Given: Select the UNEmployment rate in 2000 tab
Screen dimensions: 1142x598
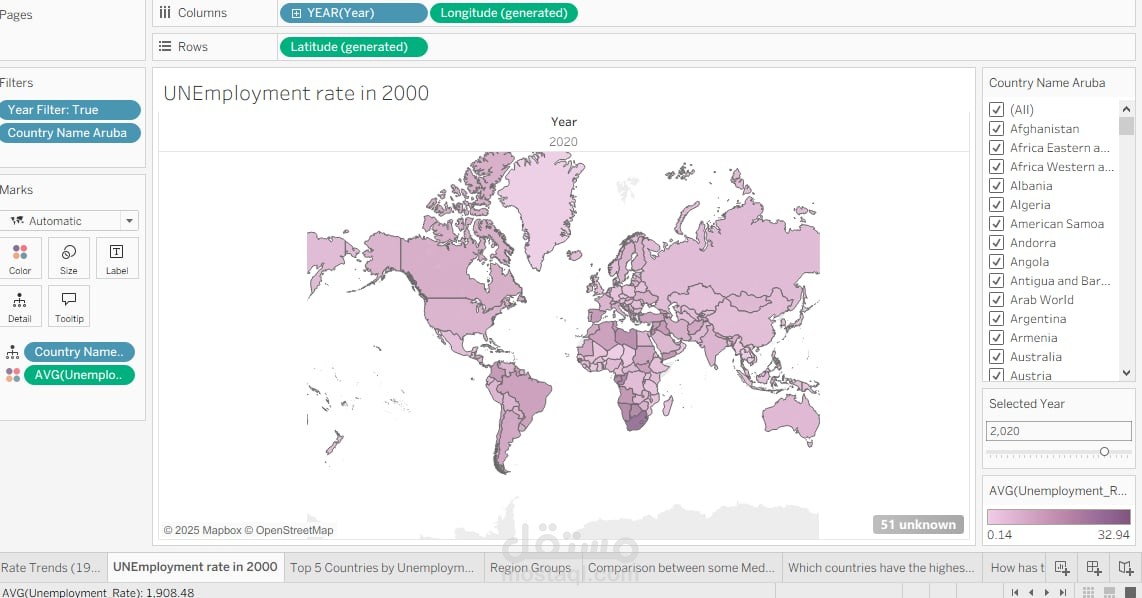Looking at the screenshot, I should [x=195, y=567].
